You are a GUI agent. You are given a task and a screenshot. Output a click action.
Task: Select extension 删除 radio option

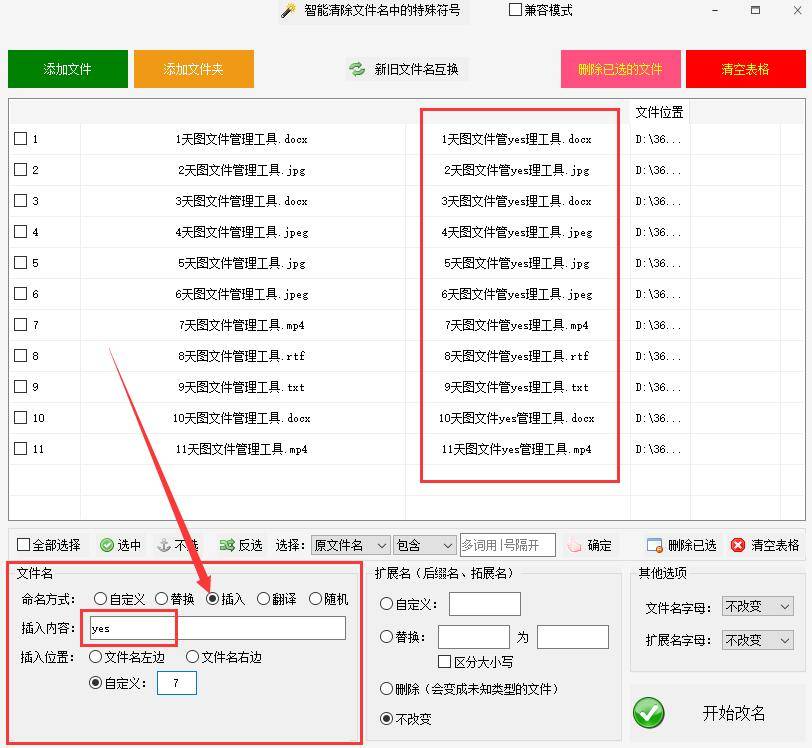pos(386,688)
